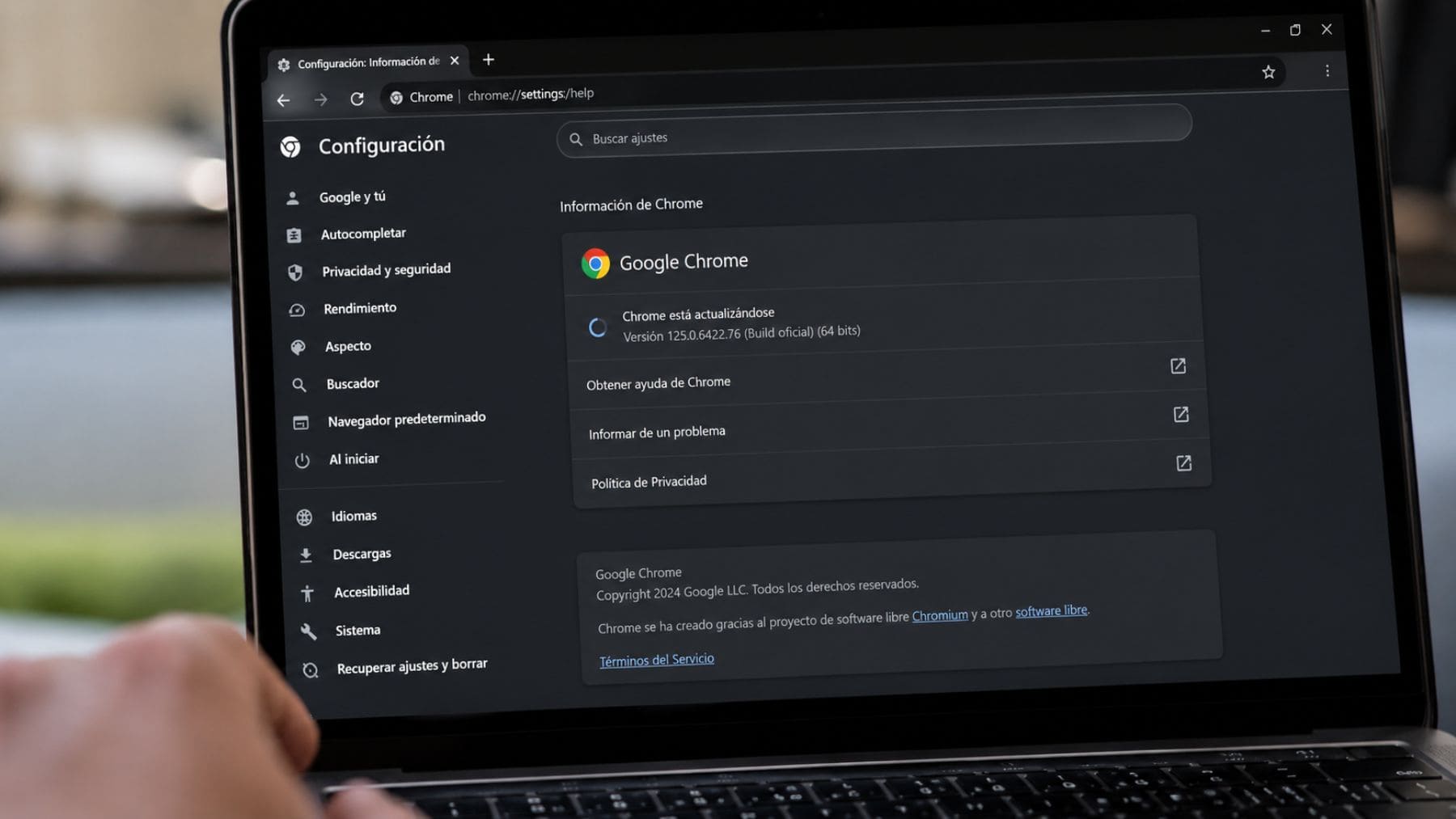Screen dimensions: 1456x819
Task: Click the browser window icon for Navegador predeterminado
Action: coord(301,423)
